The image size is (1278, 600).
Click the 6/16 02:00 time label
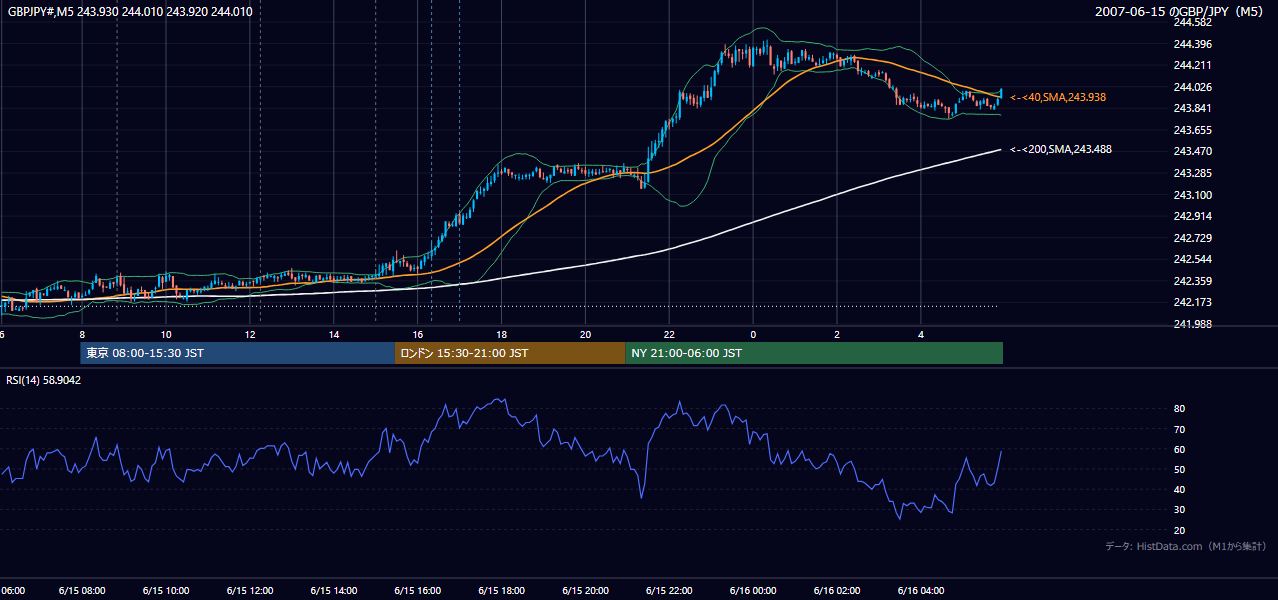tap(838, 590)
